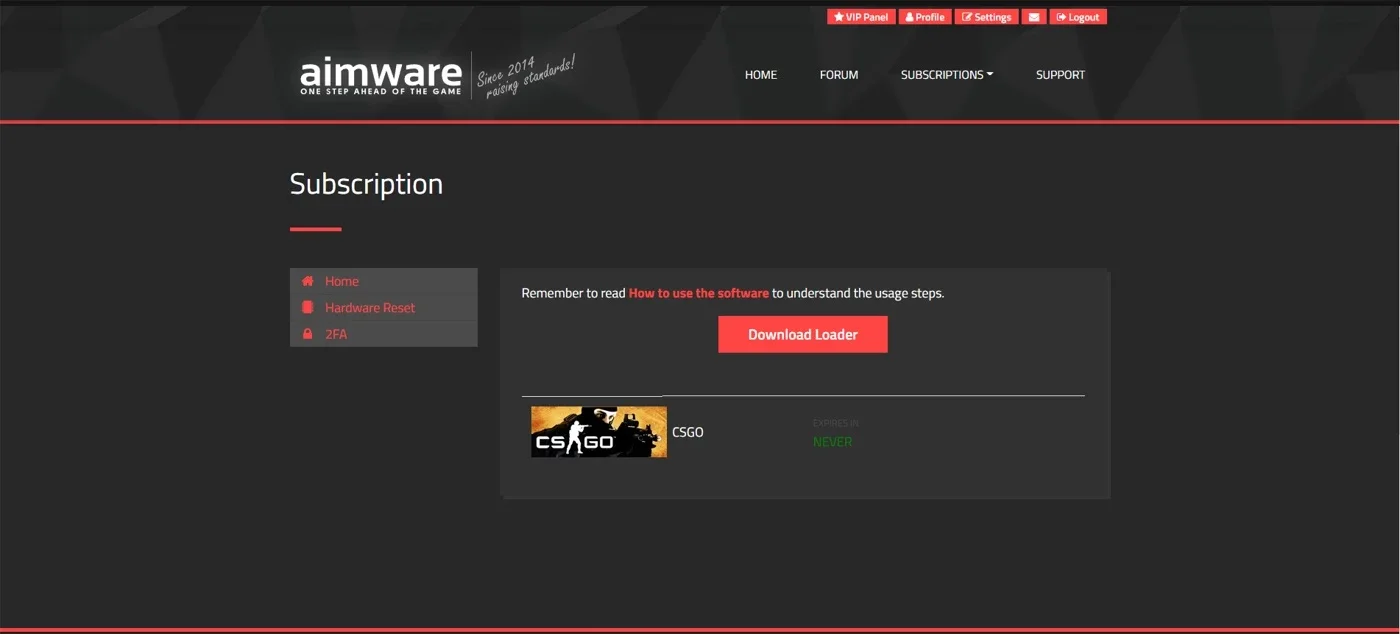Open the envelope messages icon
1400x634 pixels.
[1034, 17]
